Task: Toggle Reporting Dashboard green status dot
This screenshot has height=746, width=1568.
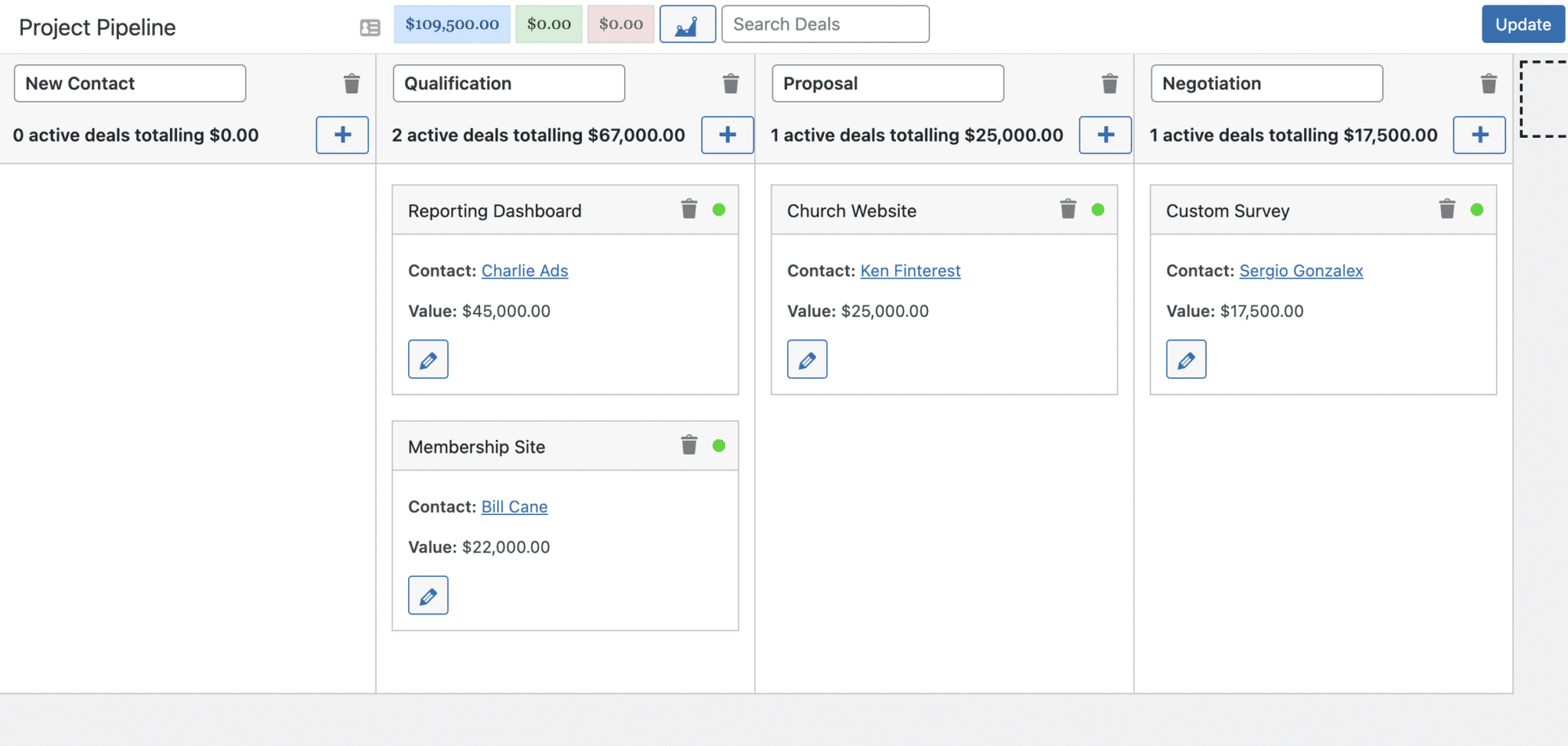Action: tap(719, 210)
